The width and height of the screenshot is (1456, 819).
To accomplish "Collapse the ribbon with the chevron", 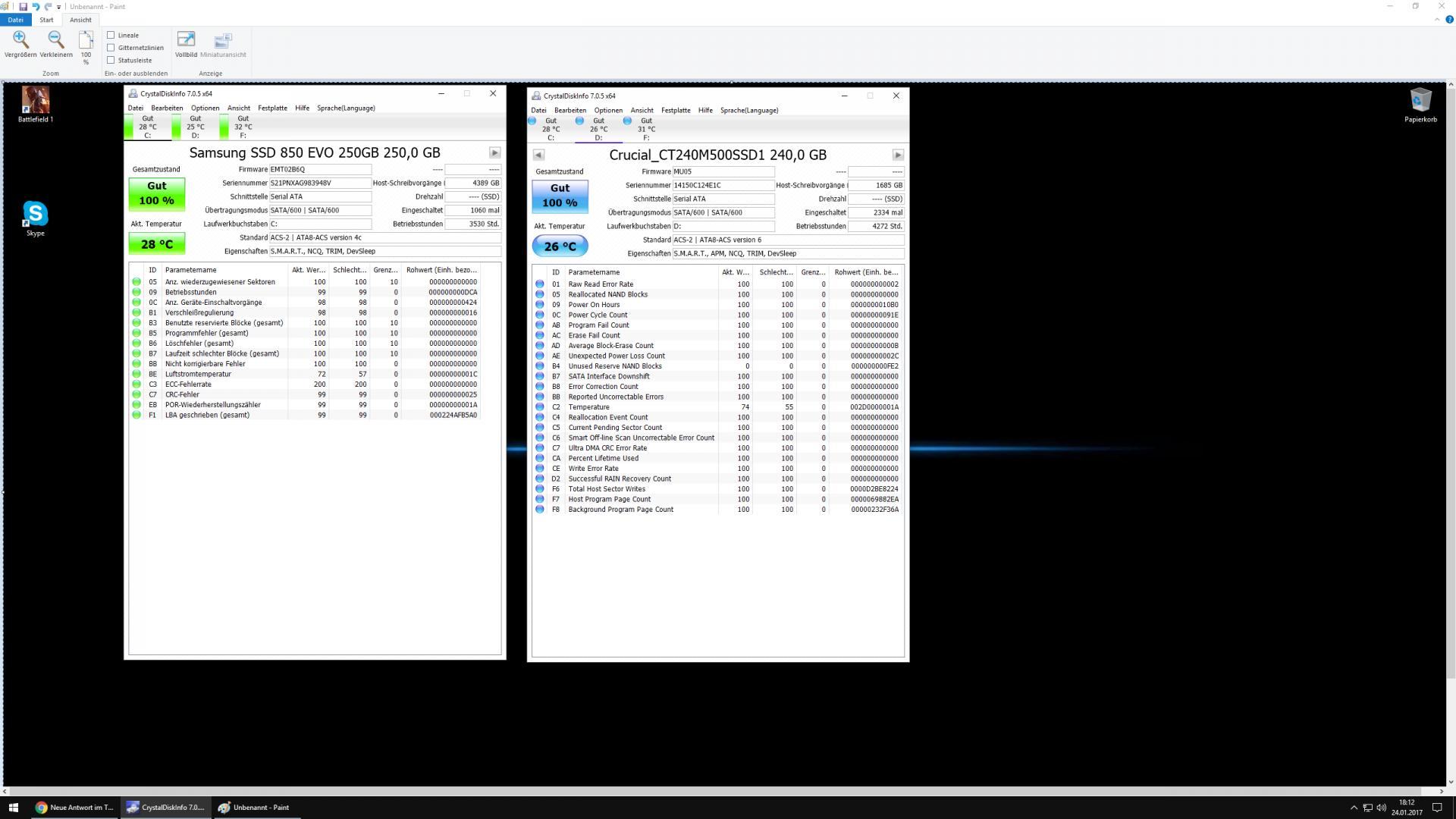I will click(x=1437, y=20).
